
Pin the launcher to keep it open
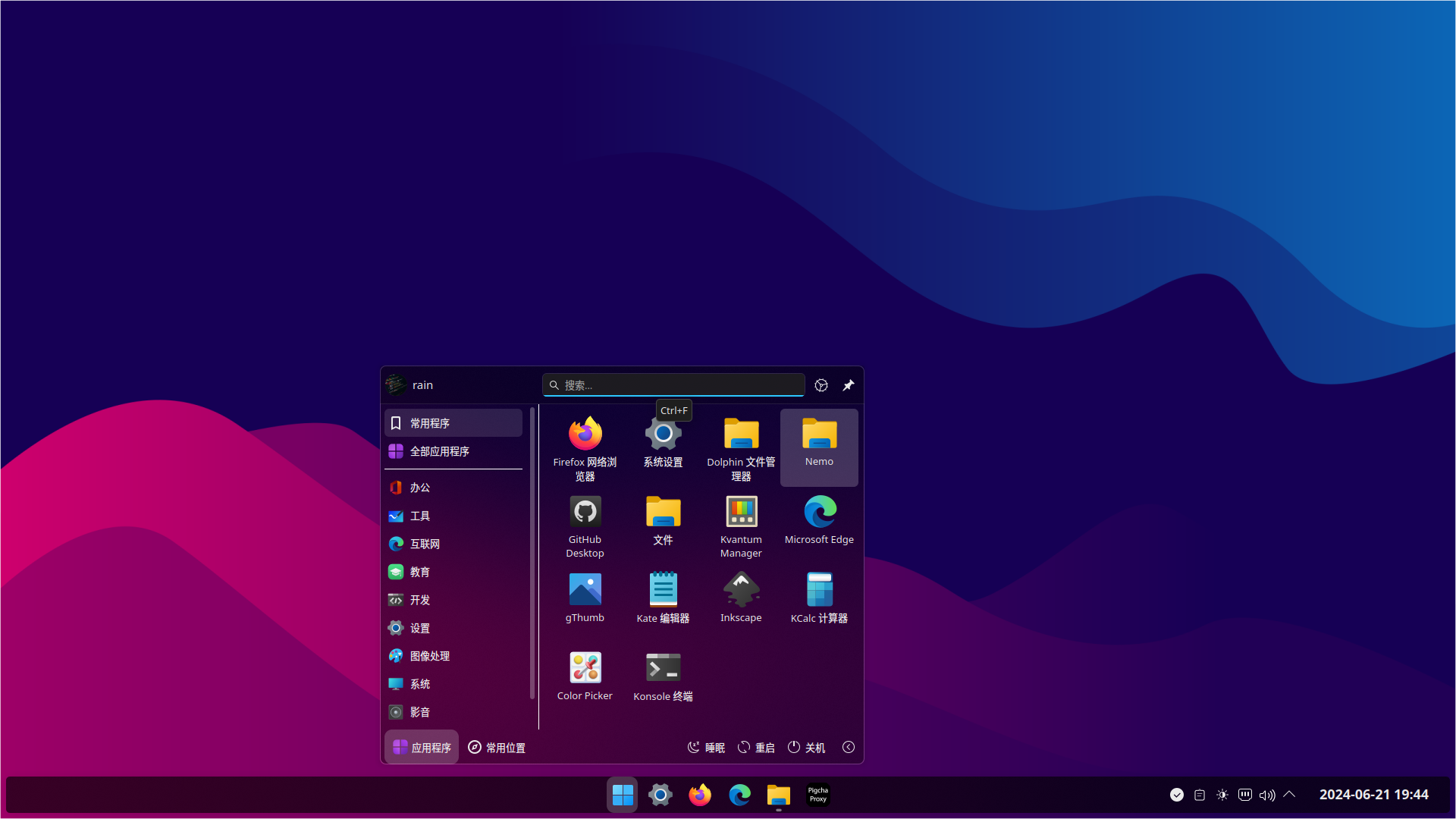848,384
